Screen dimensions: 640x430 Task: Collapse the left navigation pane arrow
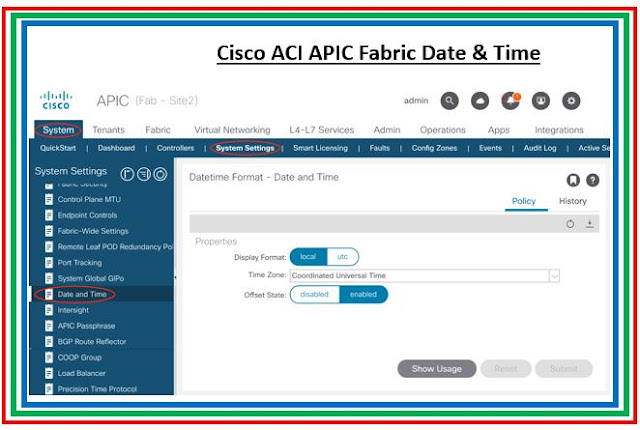tap(176, 277)
